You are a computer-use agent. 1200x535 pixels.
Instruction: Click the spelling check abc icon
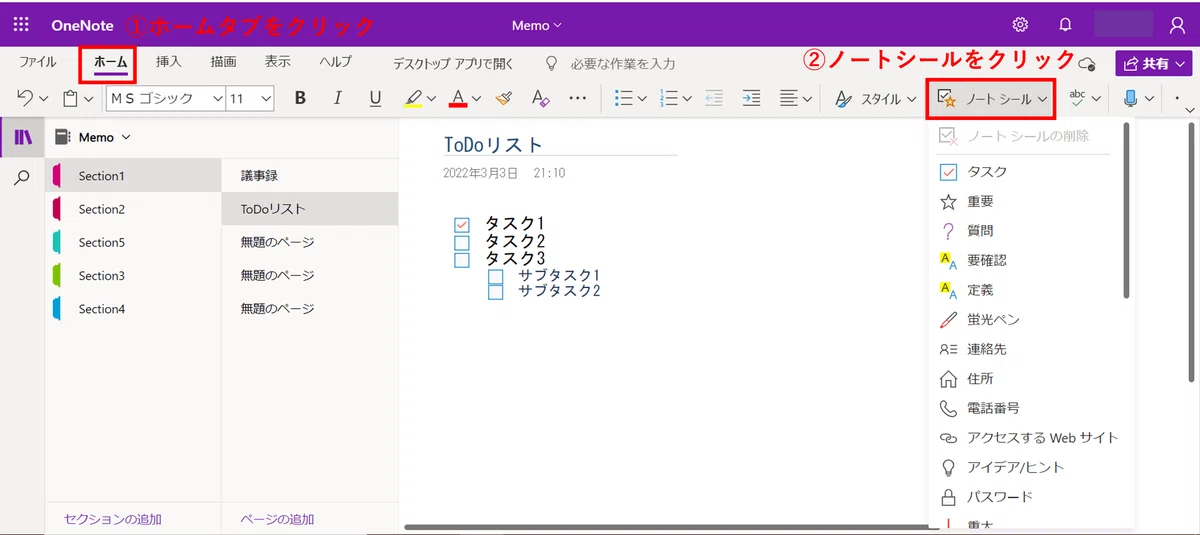[1078, 98]
